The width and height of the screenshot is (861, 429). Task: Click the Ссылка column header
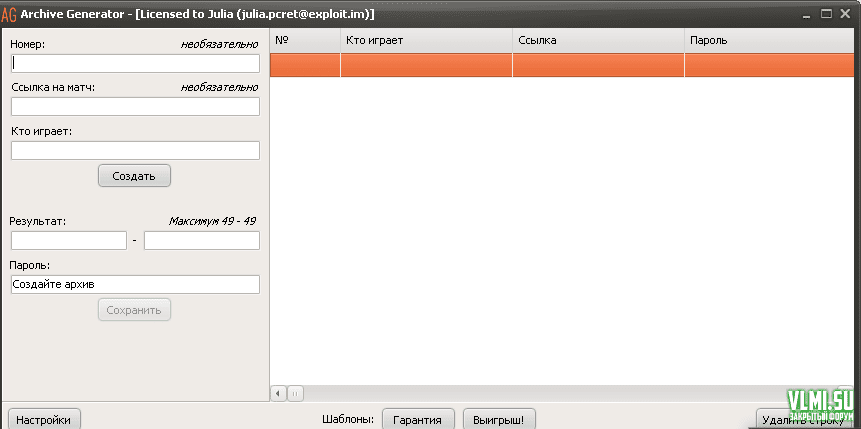[x=597, y=40]
